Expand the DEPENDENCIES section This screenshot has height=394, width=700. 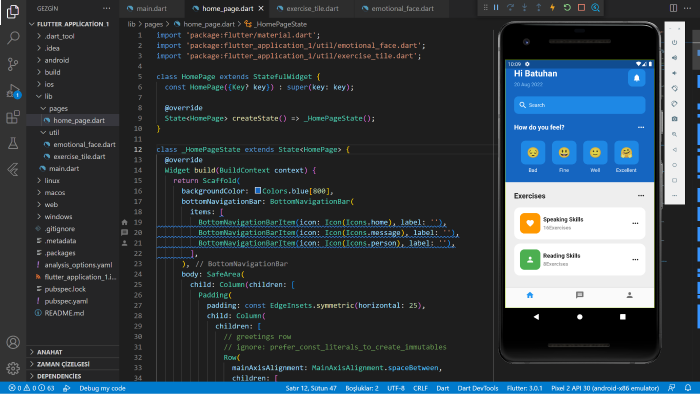(x=73, y=376)
